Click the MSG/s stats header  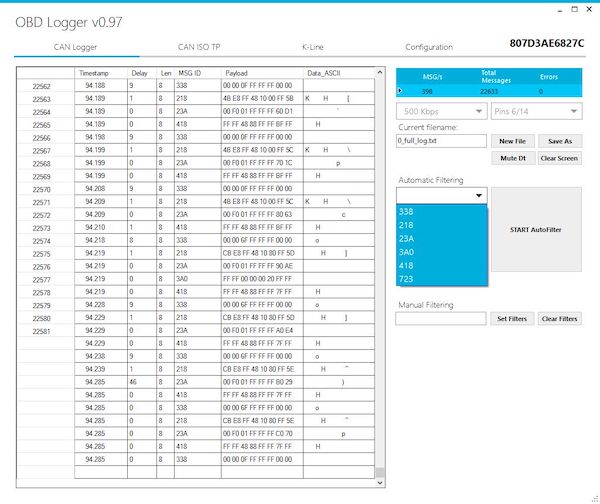point(432,77)
